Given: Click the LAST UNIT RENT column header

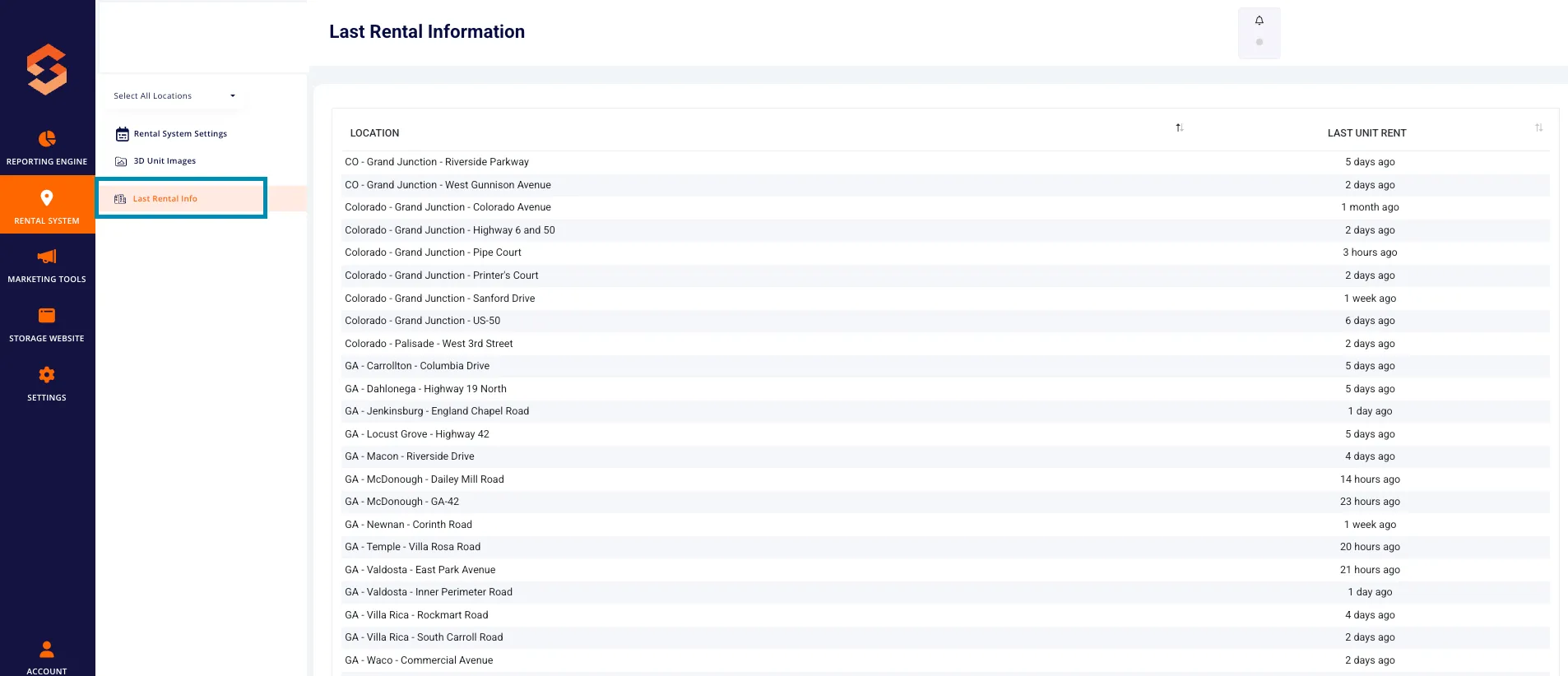Looking at the screenshot, I should point(1366,133).
